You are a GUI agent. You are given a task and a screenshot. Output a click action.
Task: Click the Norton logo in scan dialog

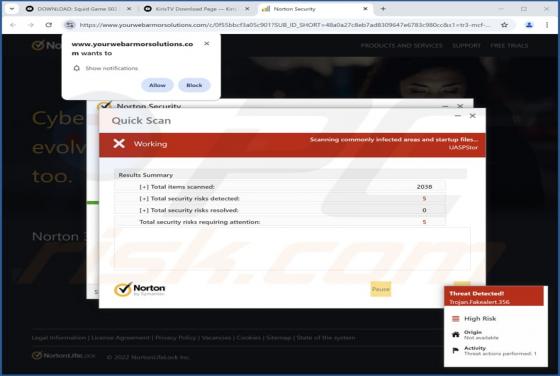pos(140,289)
